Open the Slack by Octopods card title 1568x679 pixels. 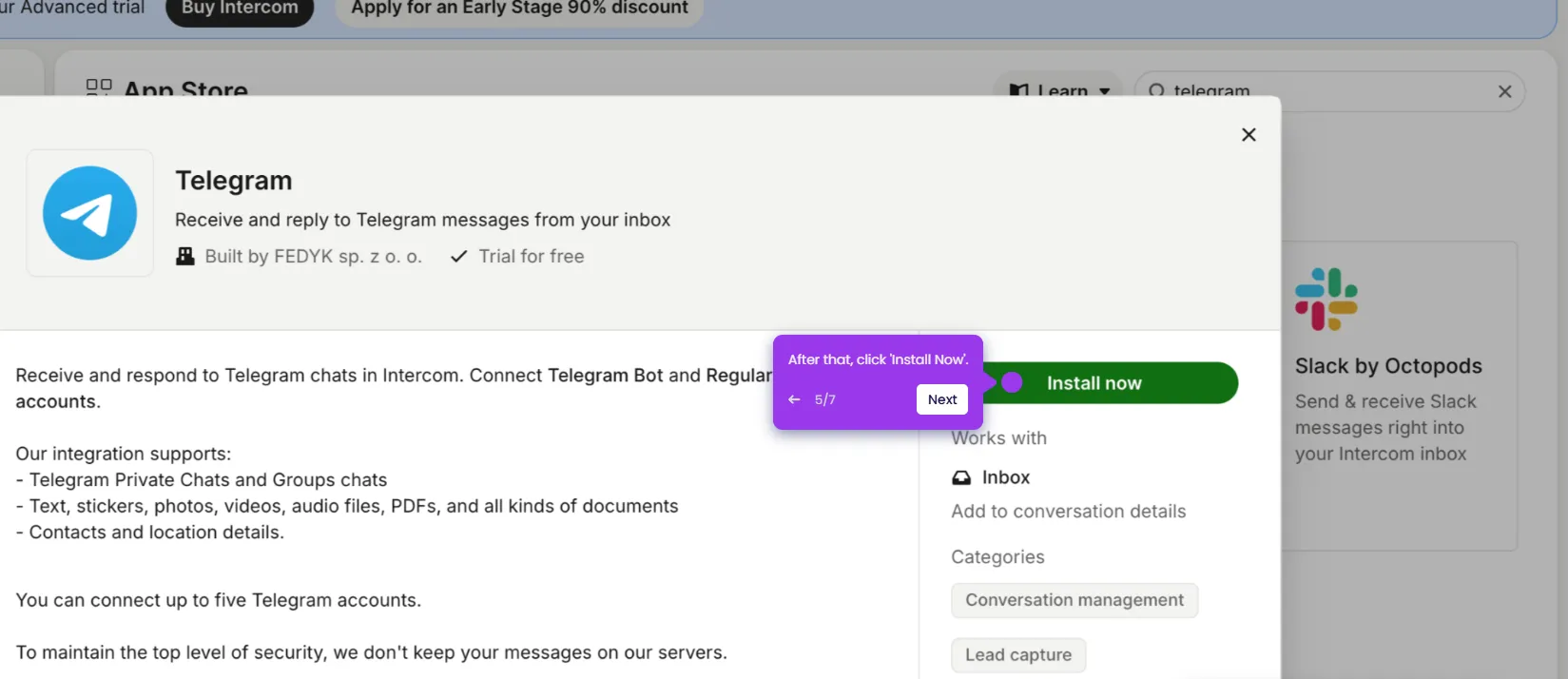coord(1388,366)
